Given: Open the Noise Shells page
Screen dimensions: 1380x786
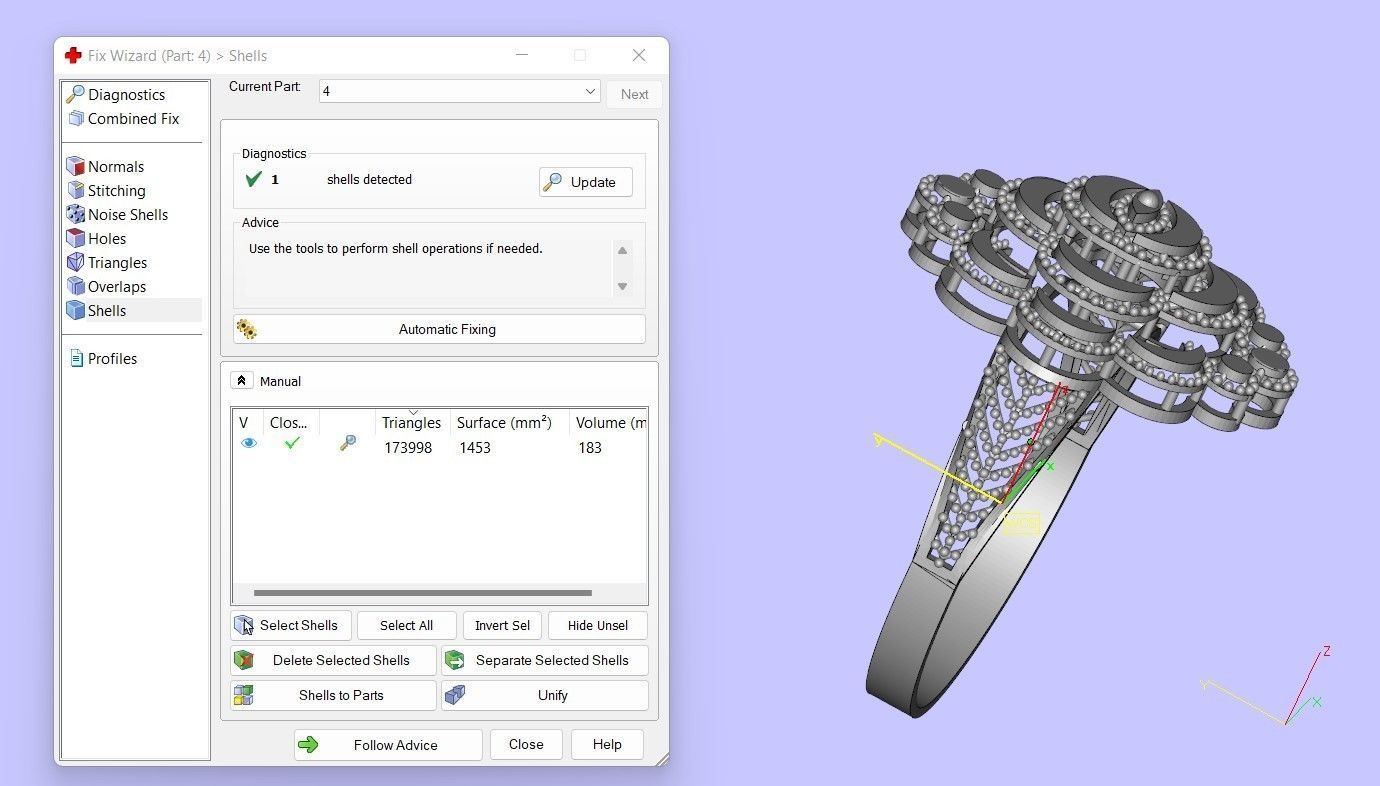Looking at the screenshot, I should [128, 214].
